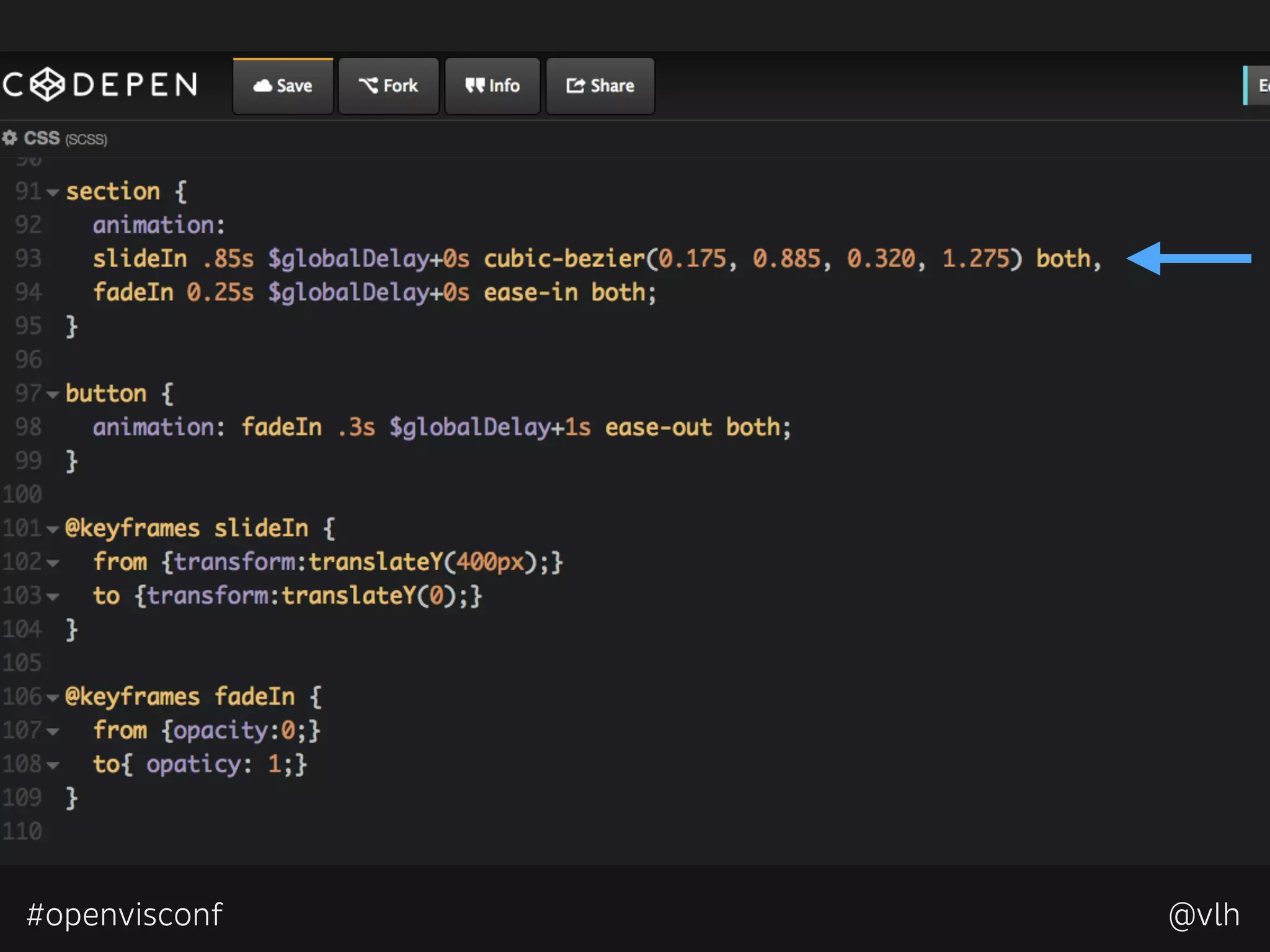Click the cloud Save button
1270x952 pixels.
pos(283,86)
